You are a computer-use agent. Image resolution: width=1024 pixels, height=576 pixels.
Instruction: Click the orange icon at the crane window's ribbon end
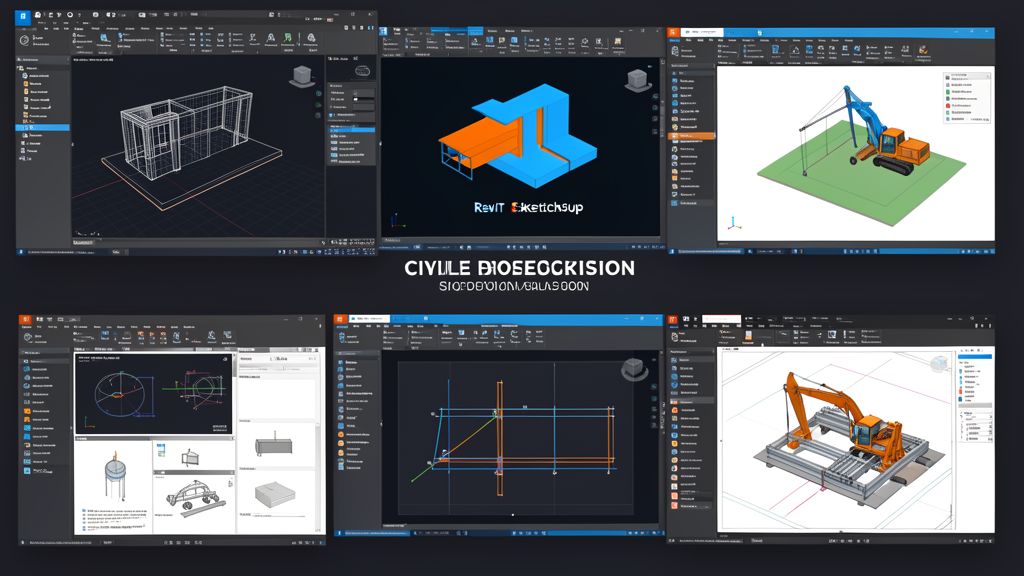tap(923, 50)
